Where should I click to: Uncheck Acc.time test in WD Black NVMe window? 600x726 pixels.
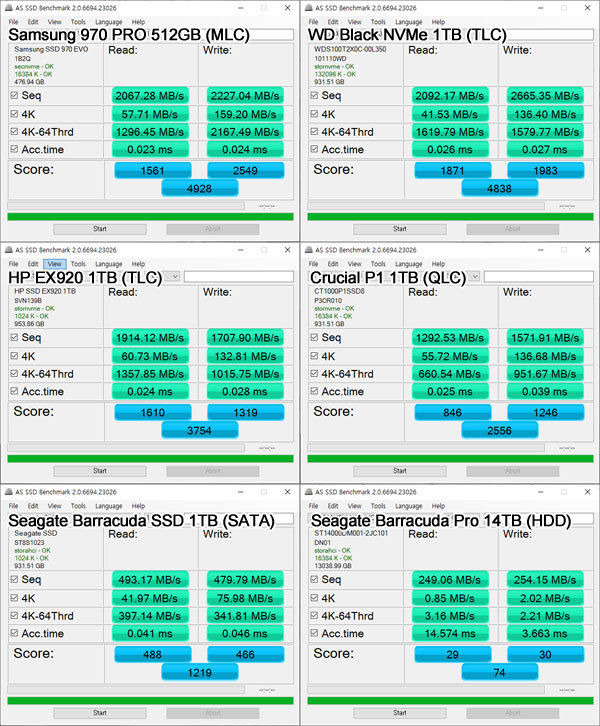point(314,149)
